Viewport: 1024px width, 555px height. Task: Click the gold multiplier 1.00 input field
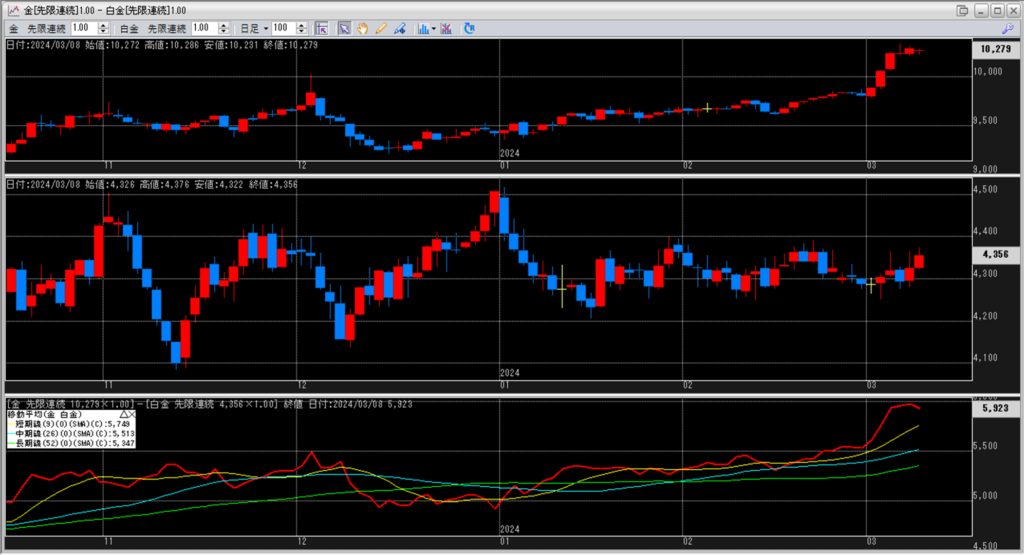point(82,28)
